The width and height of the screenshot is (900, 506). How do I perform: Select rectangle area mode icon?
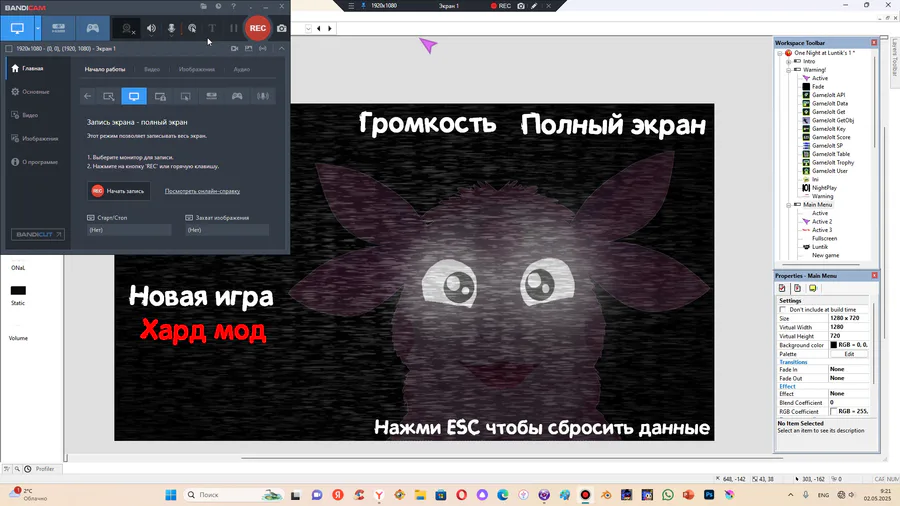(108, 96)
